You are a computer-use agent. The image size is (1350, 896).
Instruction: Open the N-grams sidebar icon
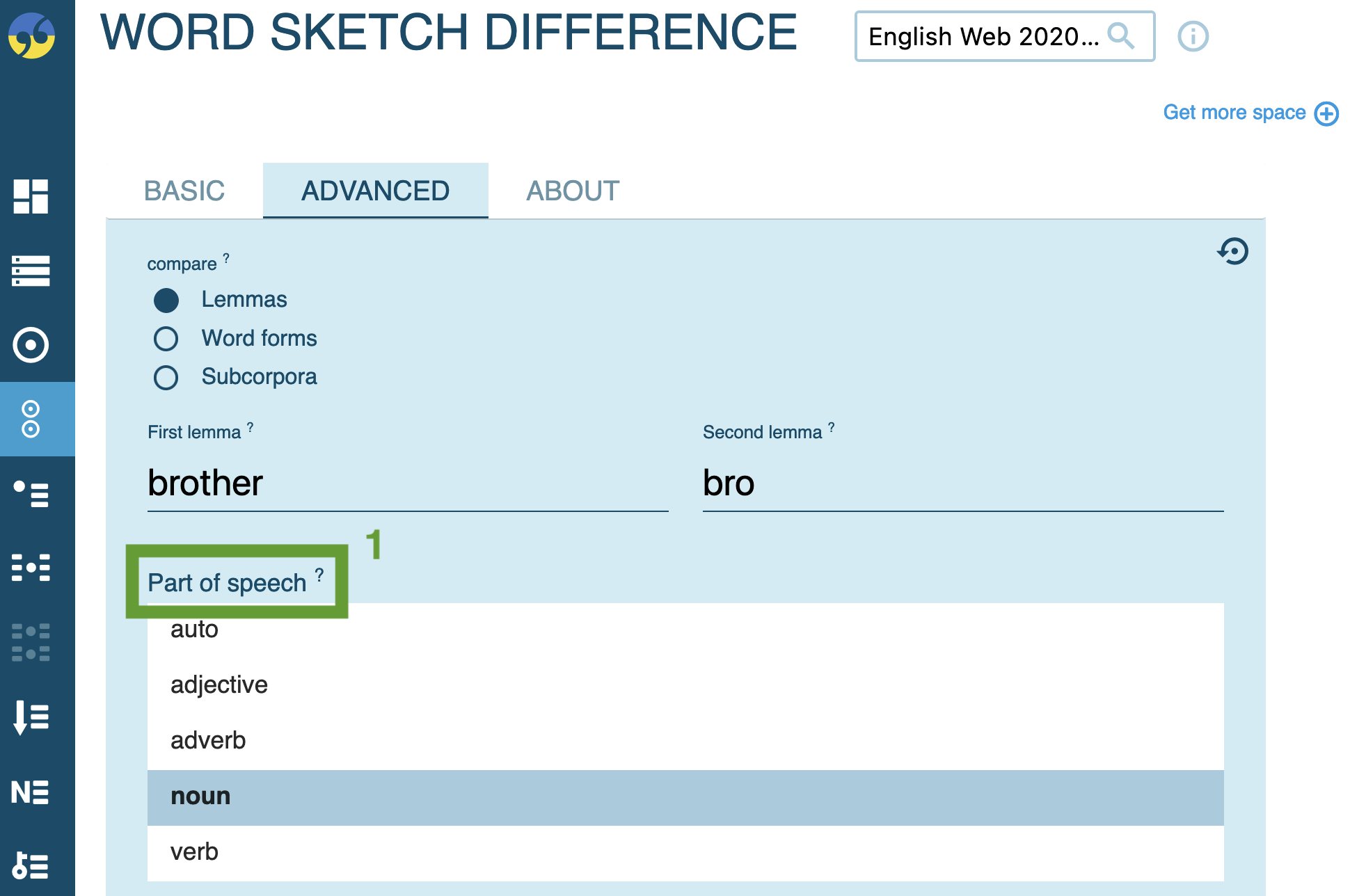pos(31,792)
